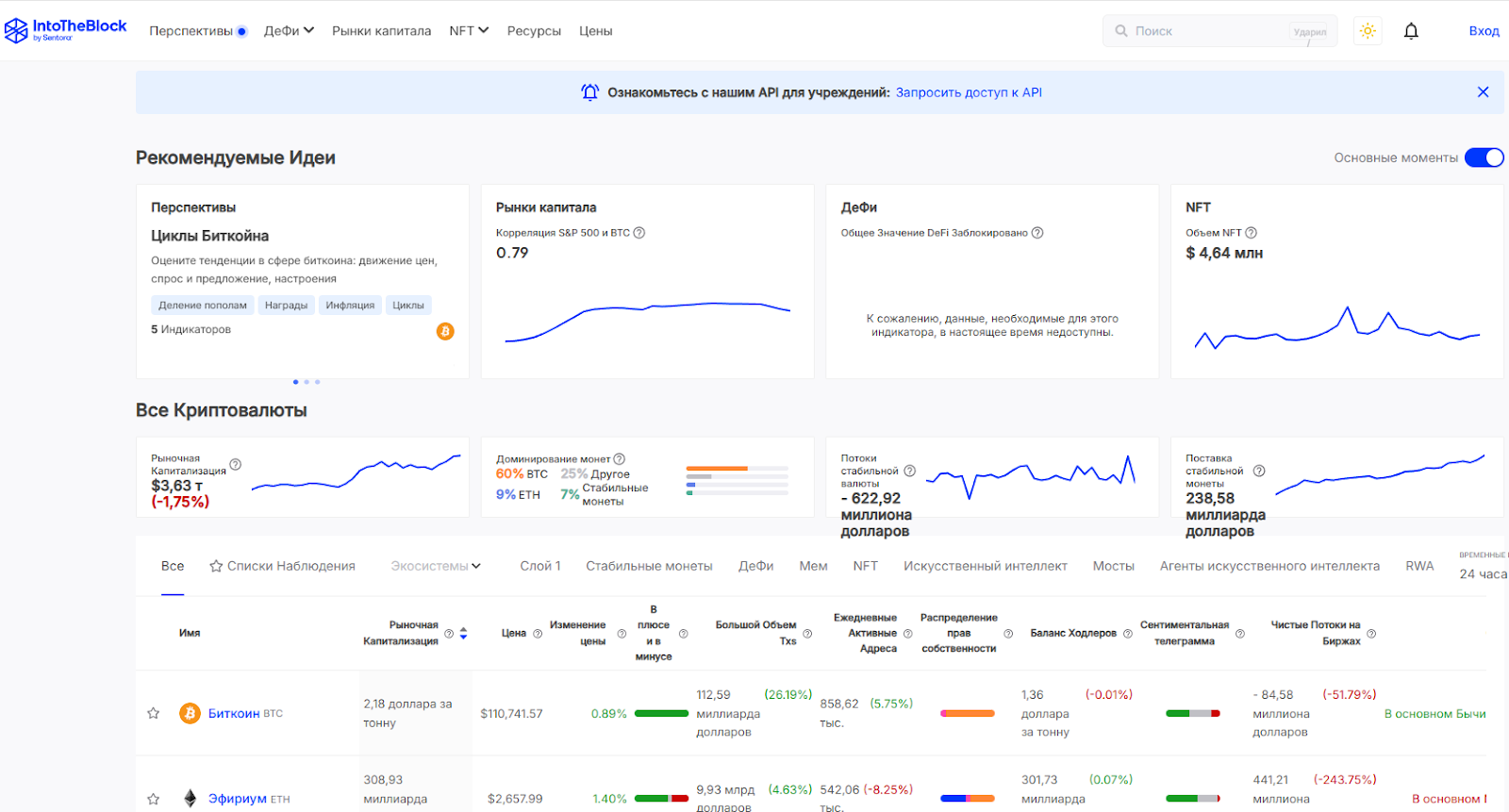Toggle Основные моменты switch

[x=1484, y=157]
